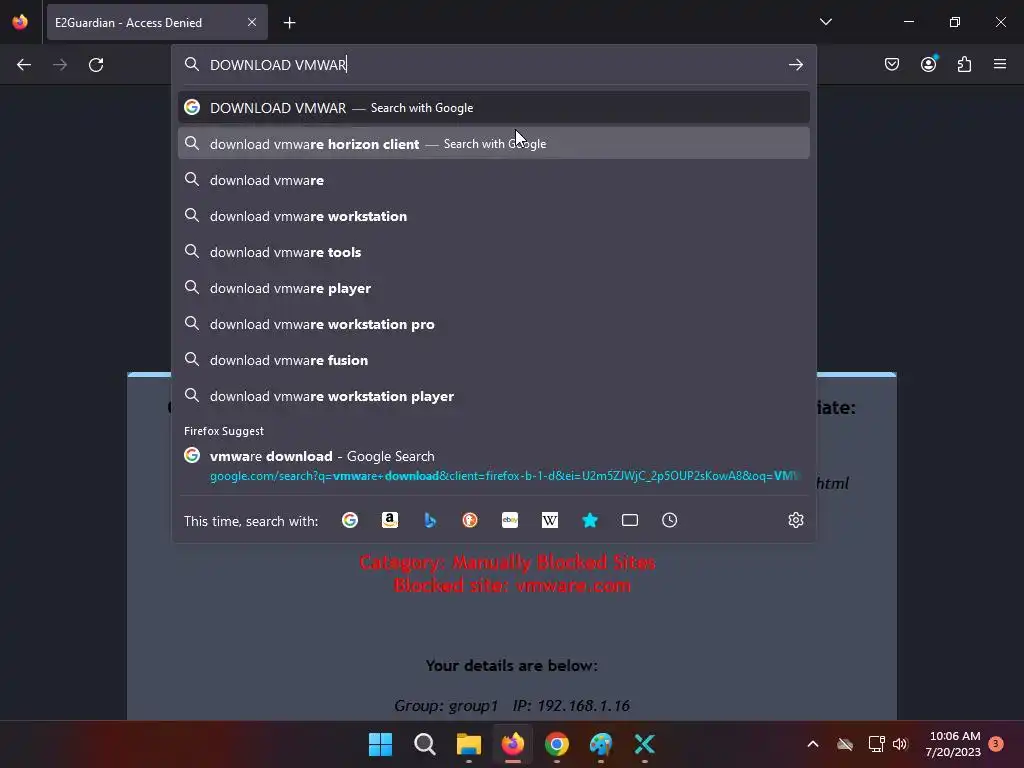Choose suggestion download vmware horizon client

click(x=494, y=144)
